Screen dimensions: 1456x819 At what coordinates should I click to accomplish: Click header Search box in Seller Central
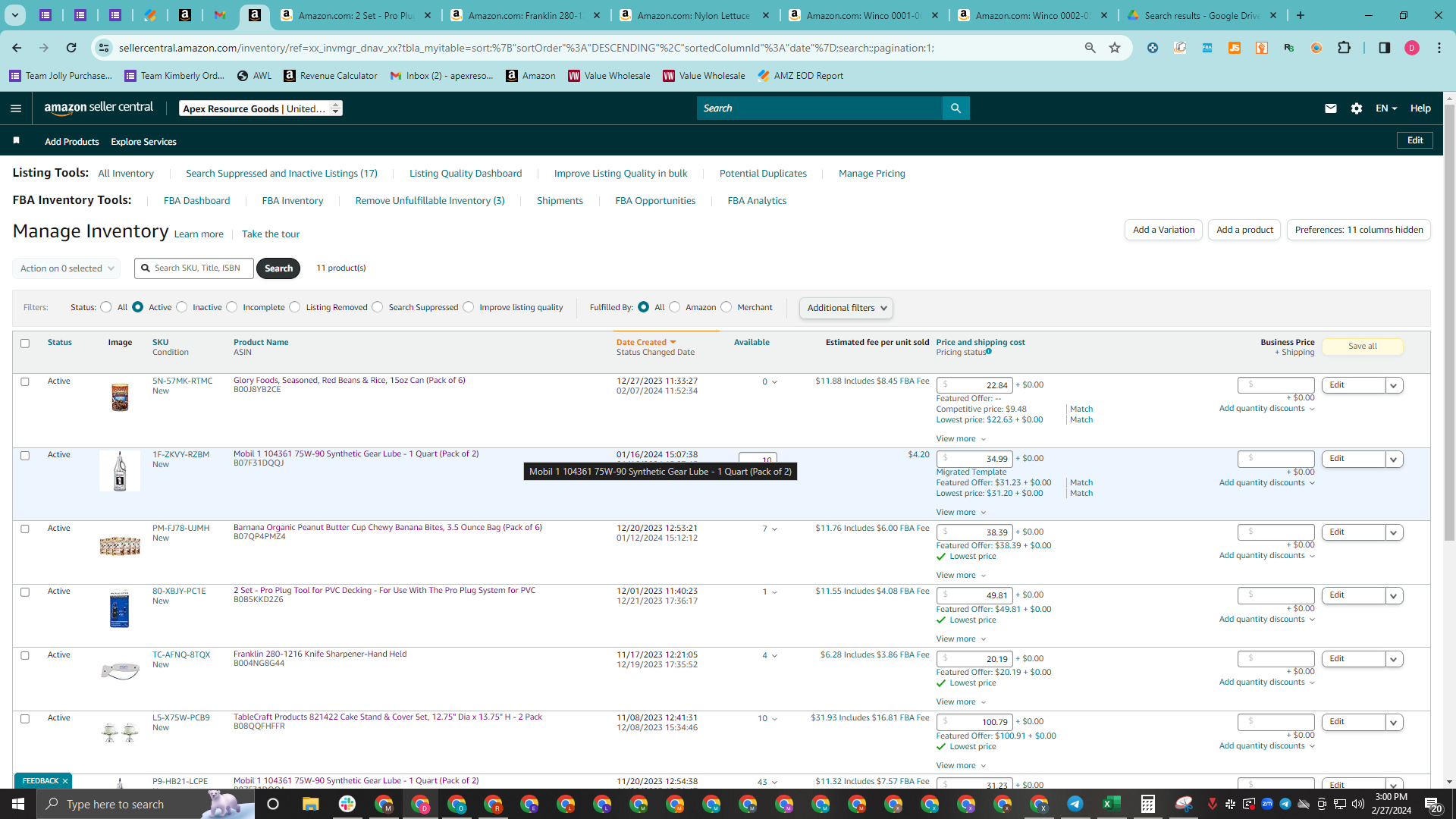(820, 108)
